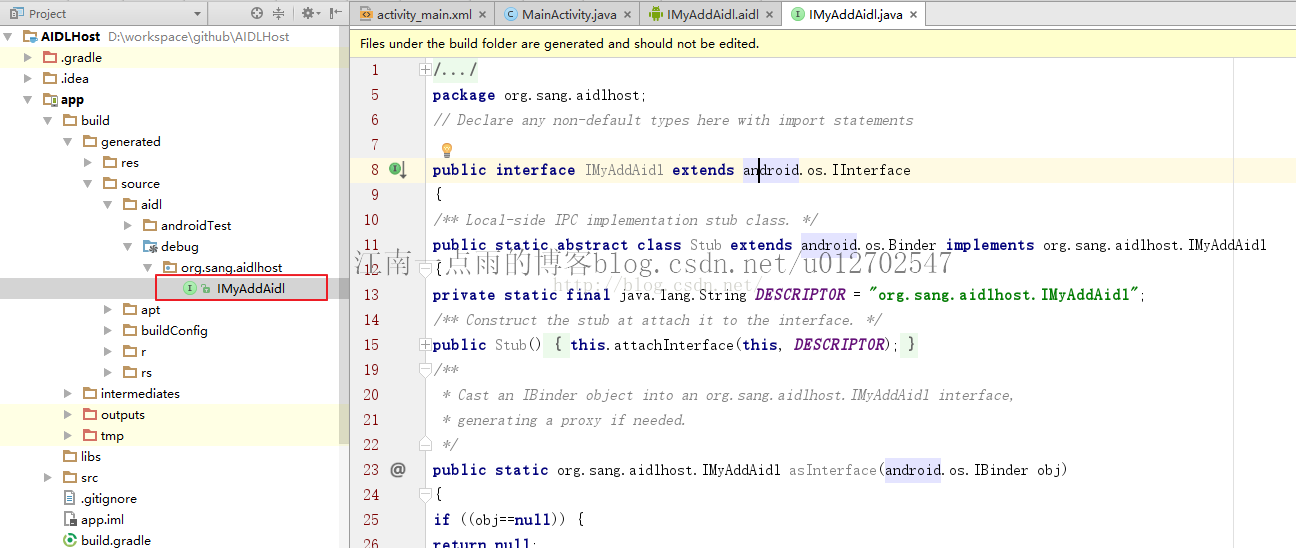1296x548 pixels.
Task: Switch to the IMyAddAidl.aidl tab
Action: click(712, 15)
